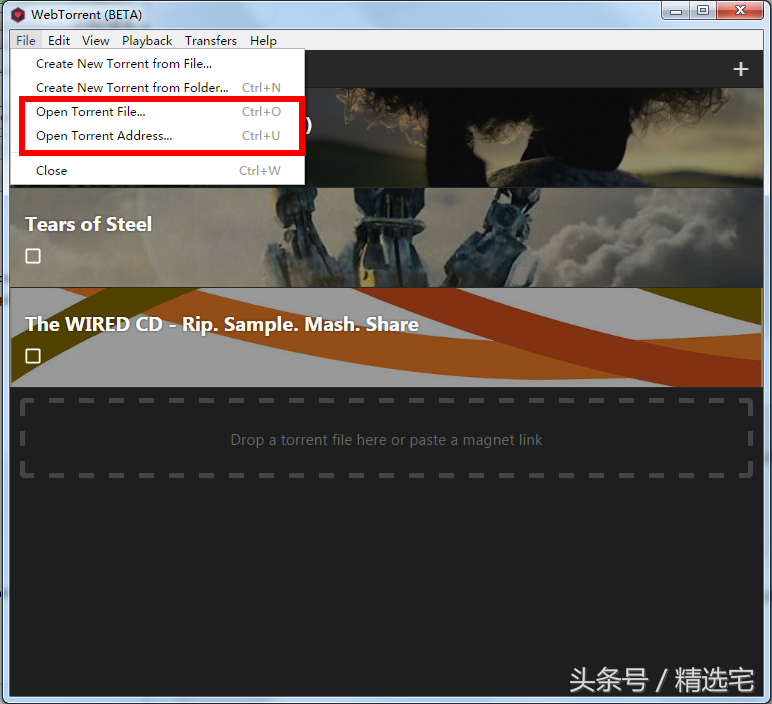Minimize the WebTorrent window
772x704 pixels.
[x=676, y=11]
